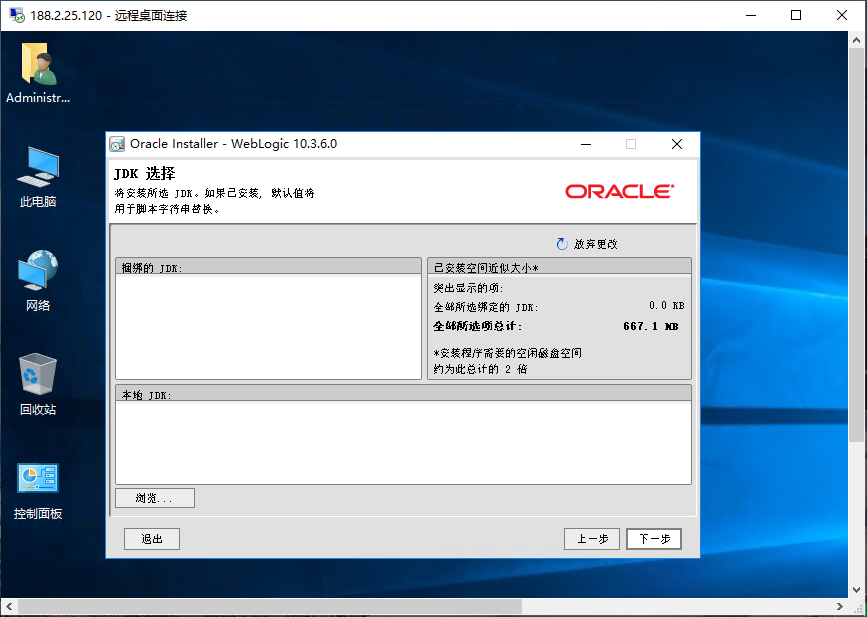The width and height of the screenshot is (867, 617).
Task: Click the 退出 exit button
Action: pos(152,539)
